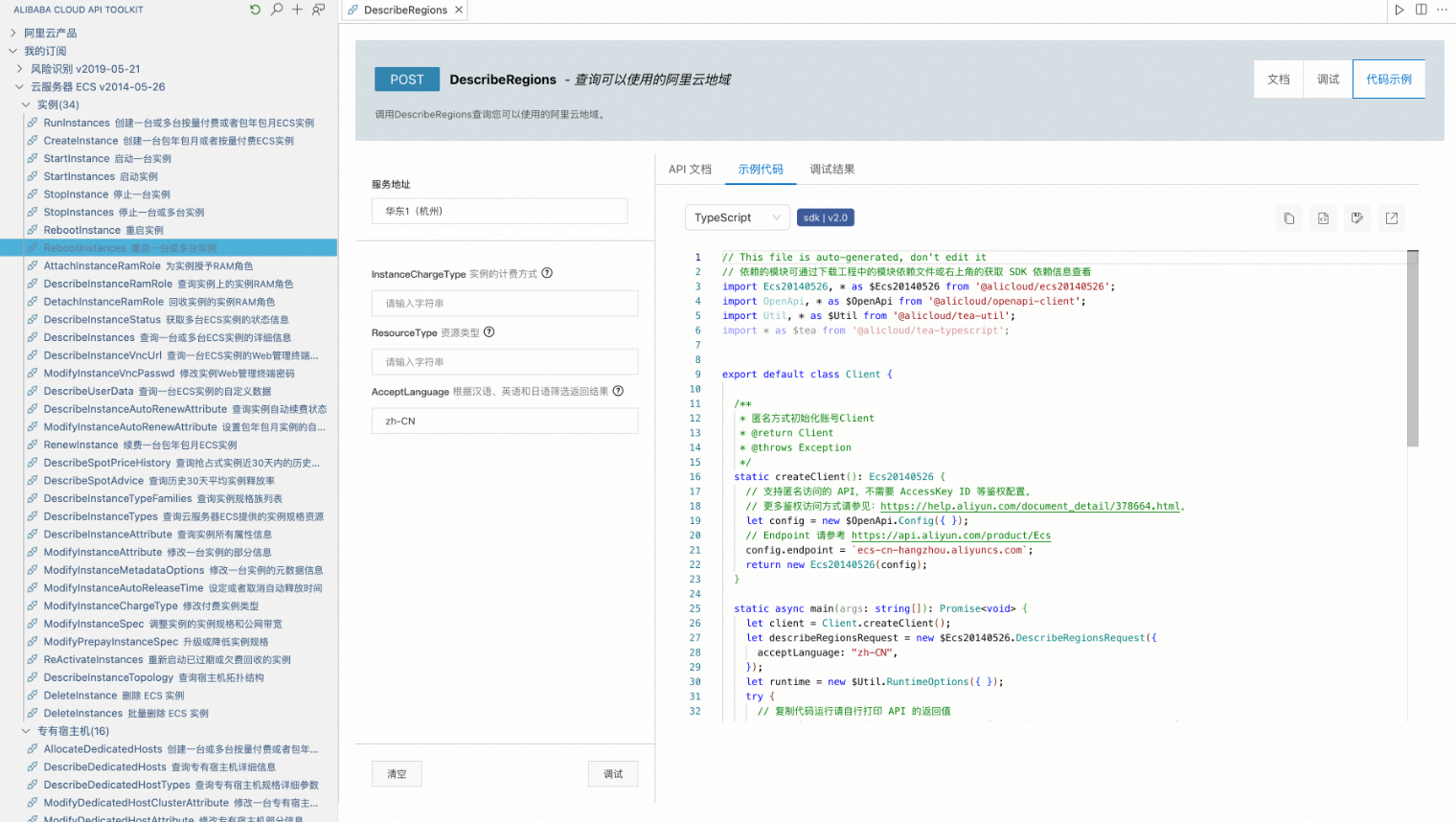Open search in the API Toolkit panel
Image resolution: width=1456 pixels, height=822 pixels.
[276, 10]
